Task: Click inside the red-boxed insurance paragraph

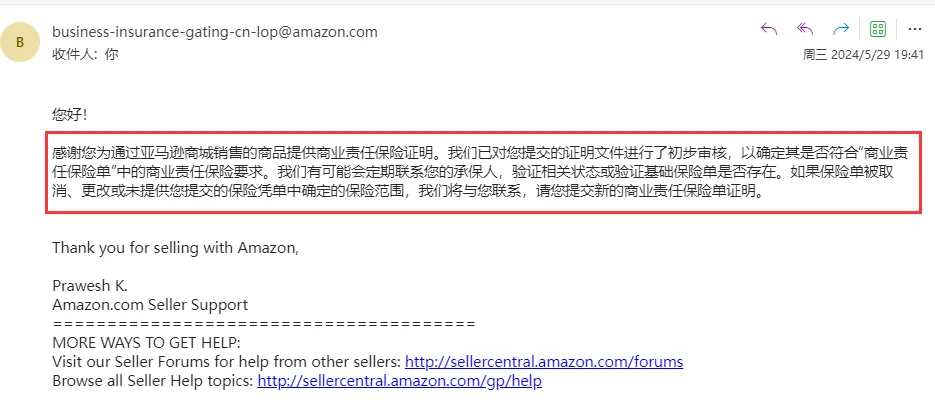Action: click(484, 173)
